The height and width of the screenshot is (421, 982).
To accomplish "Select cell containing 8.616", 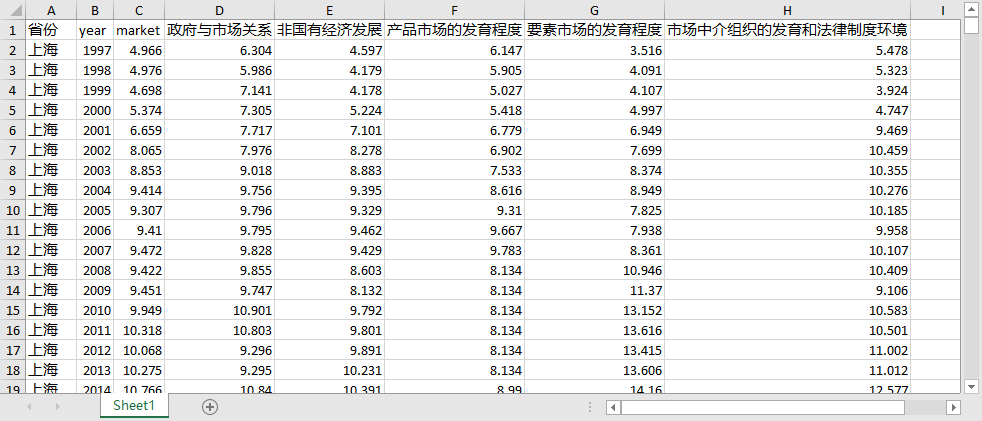I will 455,190.
